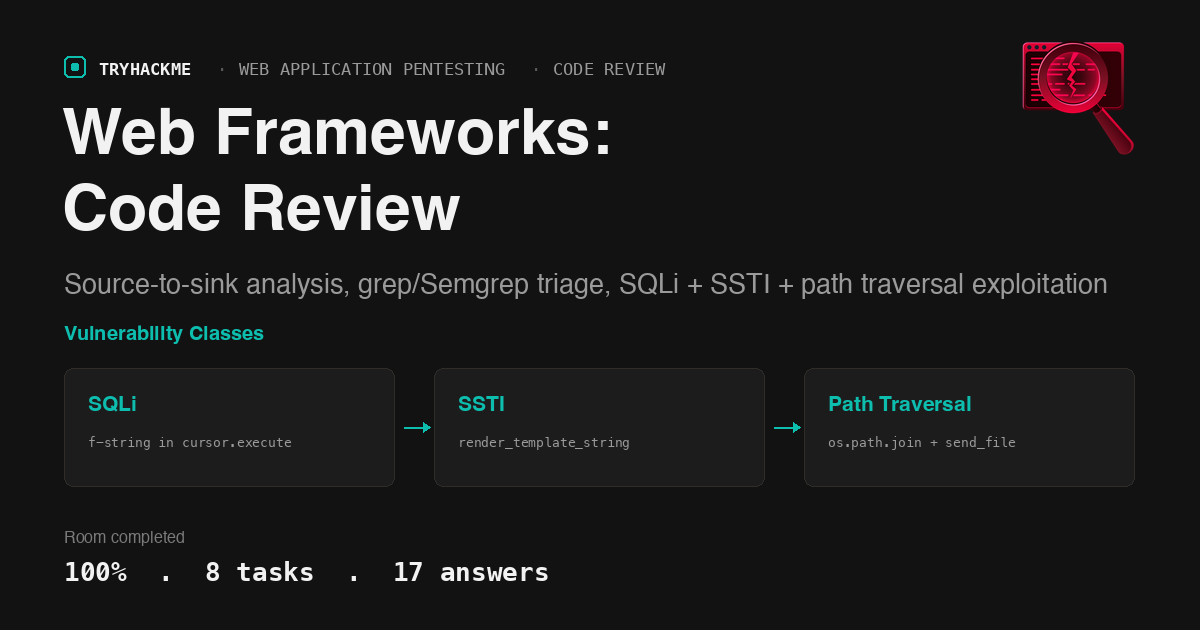
Task: Click the Vulnerability Classes heading
Action: pyautogui.click(x=164, y=333)
